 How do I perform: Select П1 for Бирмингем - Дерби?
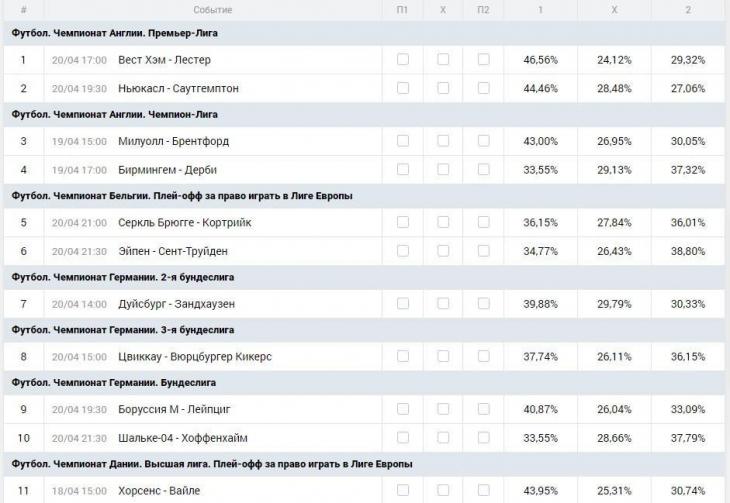click(x=402, y=169)
